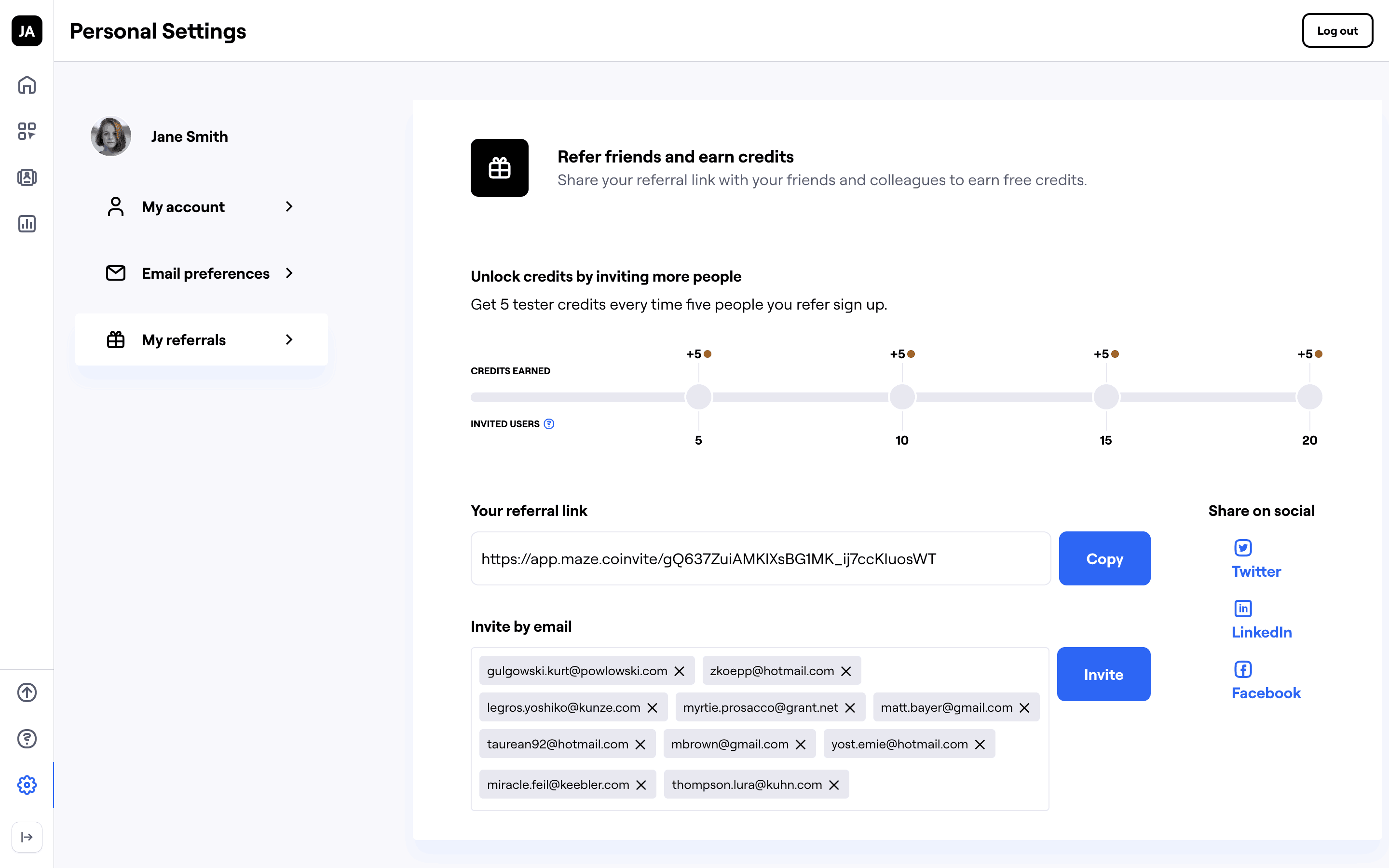Click the upgrade arrow-up circle icon
Image resolution: width=1389 pixels, height=868 pixels.
pyautogui.click(x=27, y=692)
